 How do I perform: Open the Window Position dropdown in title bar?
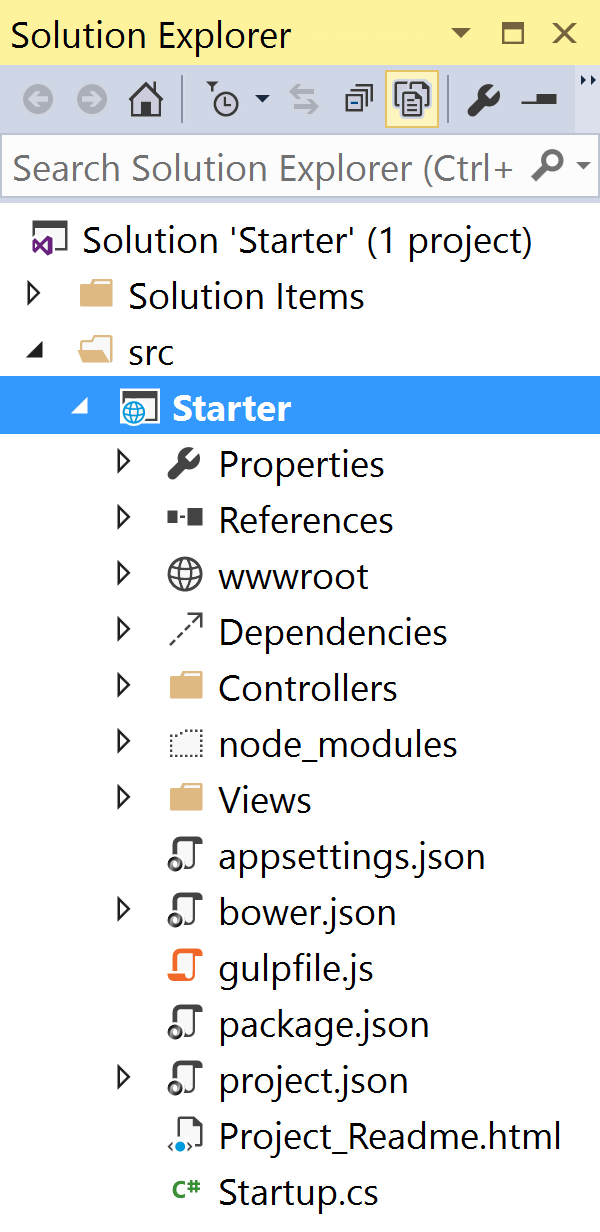pyautogui.click(x=461, y=34)
